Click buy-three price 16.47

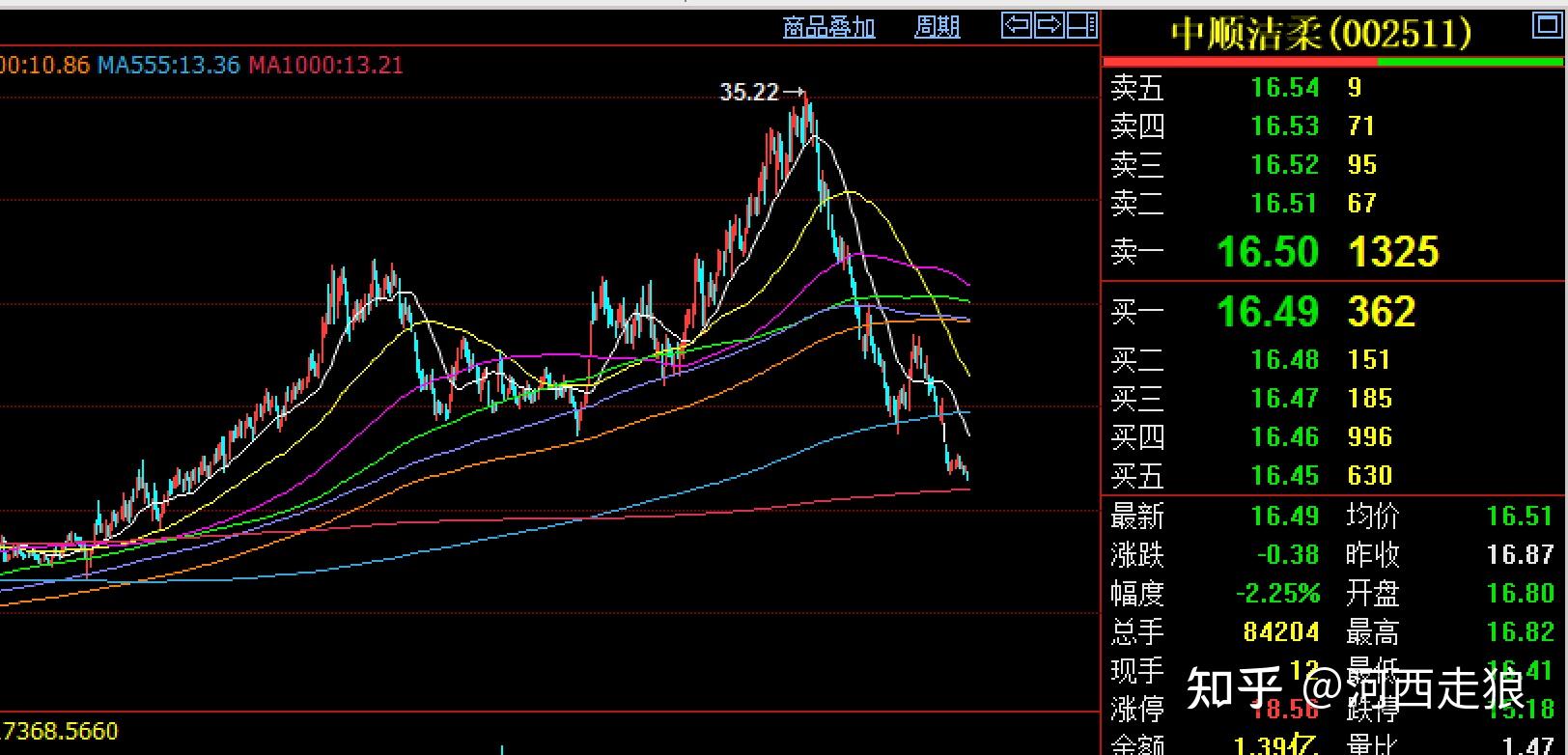click(1284, 399)
